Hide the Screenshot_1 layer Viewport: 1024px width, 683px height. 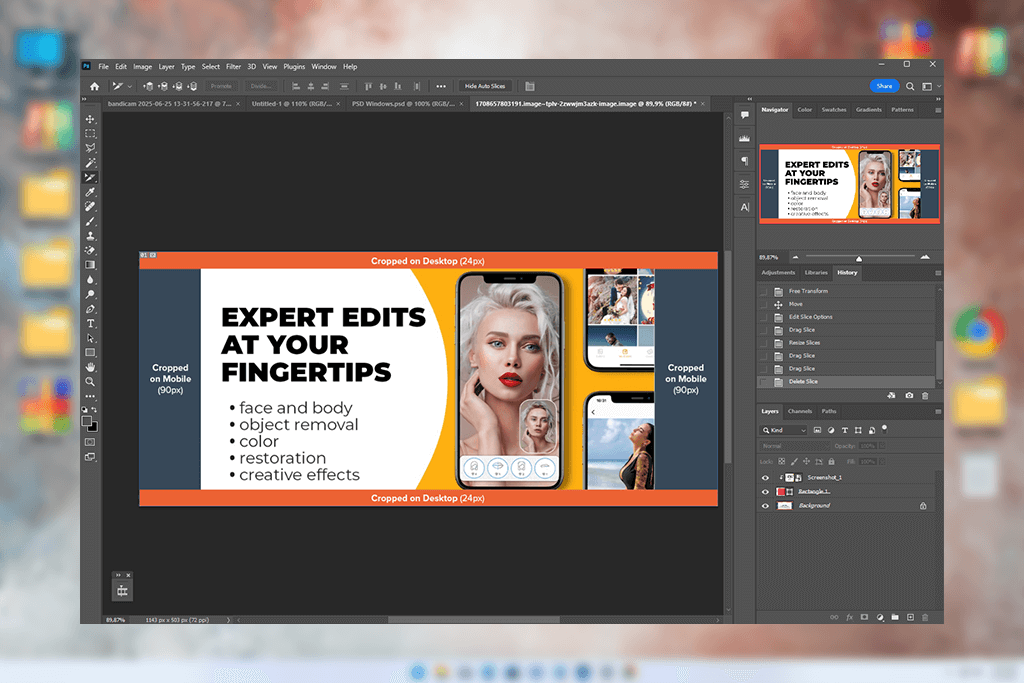766,478
